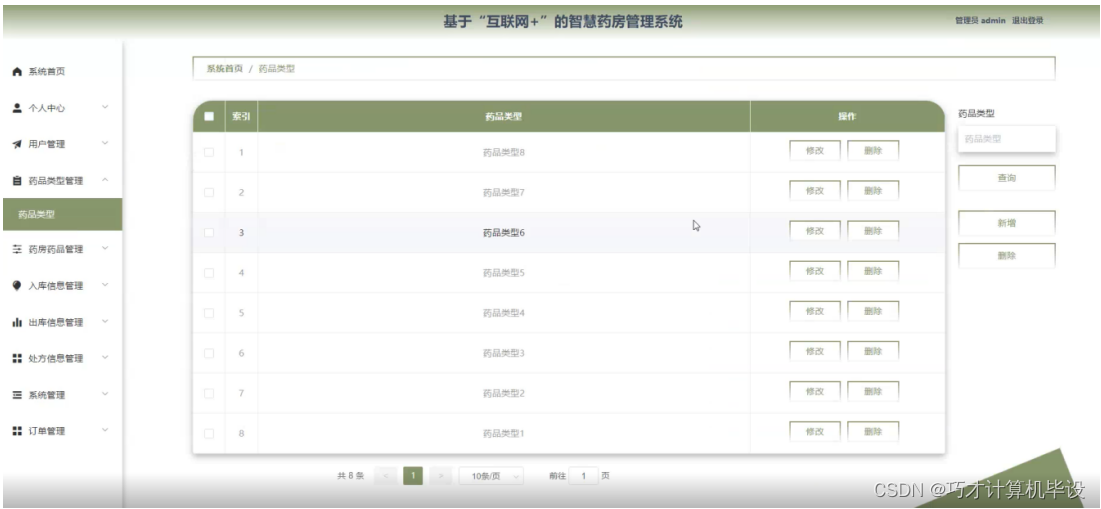Click the home icon beside 系统首页
The width and height of the screenshot is (1101, 509).
(x=18, y=72)
